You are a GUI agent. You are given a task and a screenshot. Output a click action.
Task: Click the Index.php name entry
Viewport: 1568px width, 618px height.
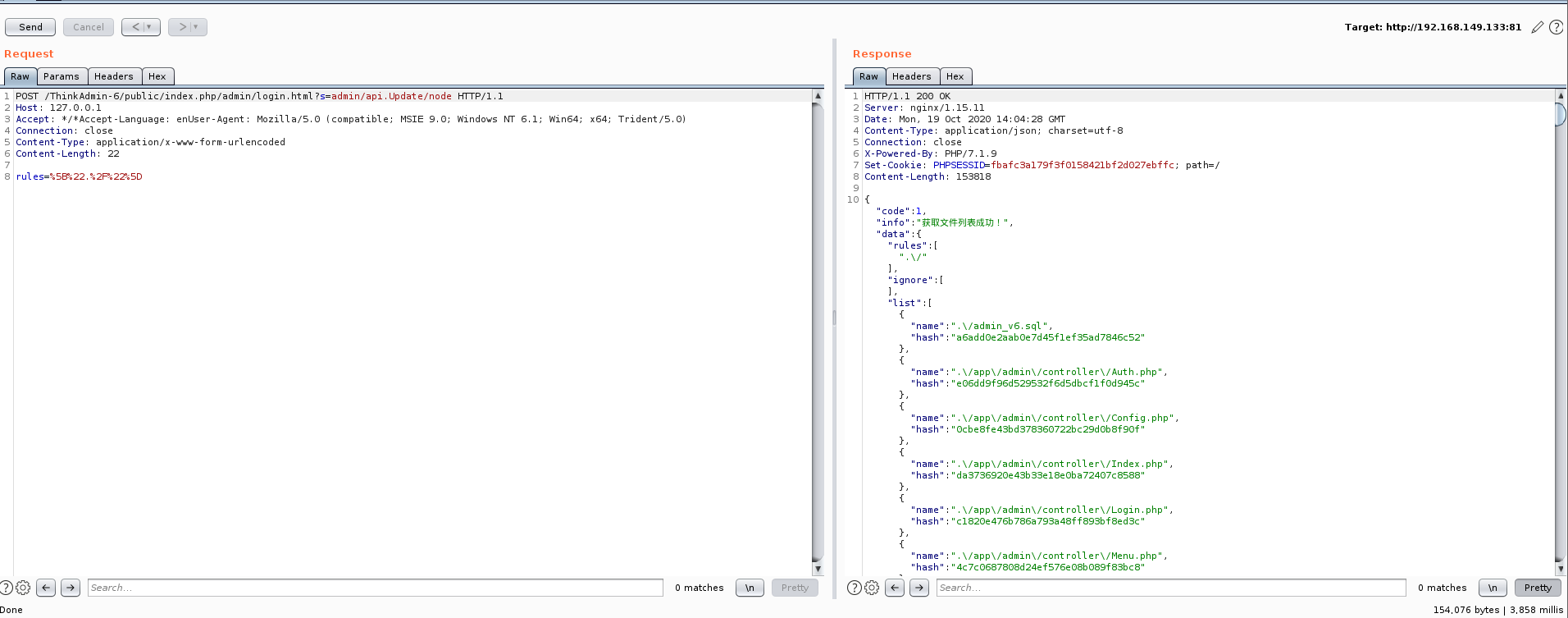pos(1042,464)
